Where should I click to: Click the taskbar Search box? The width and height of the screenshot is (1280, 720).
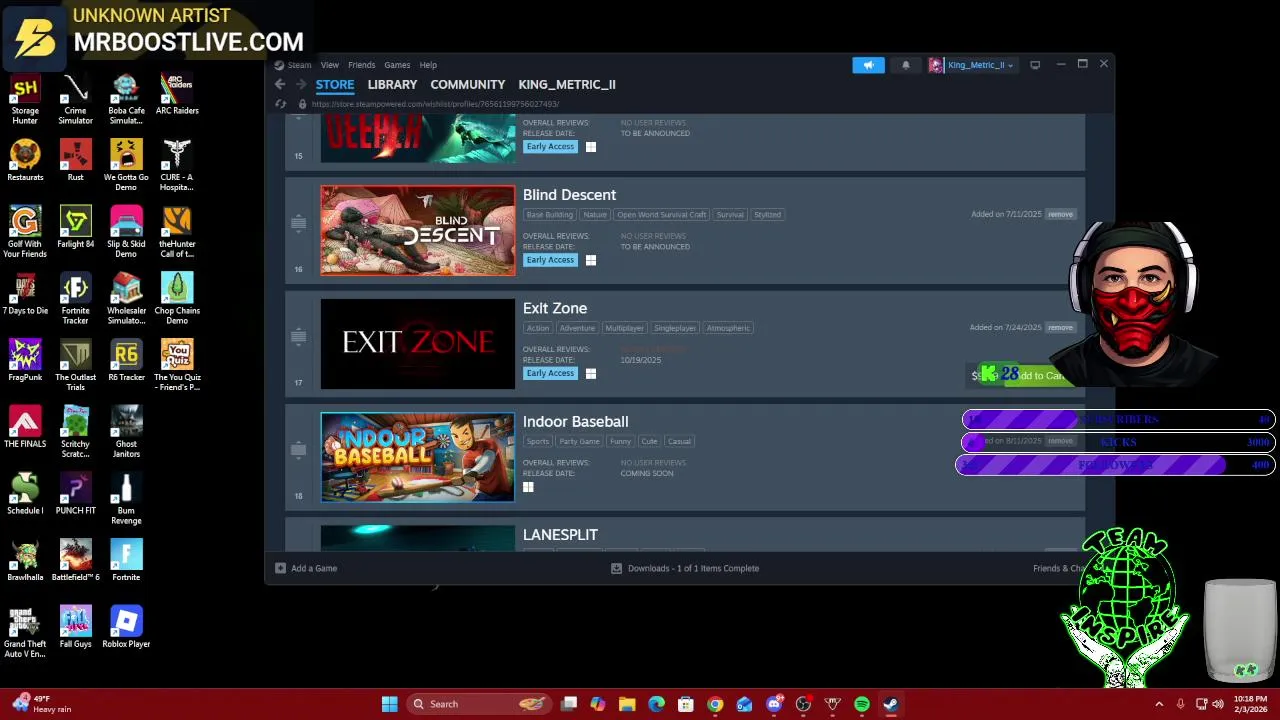[478, 704]
